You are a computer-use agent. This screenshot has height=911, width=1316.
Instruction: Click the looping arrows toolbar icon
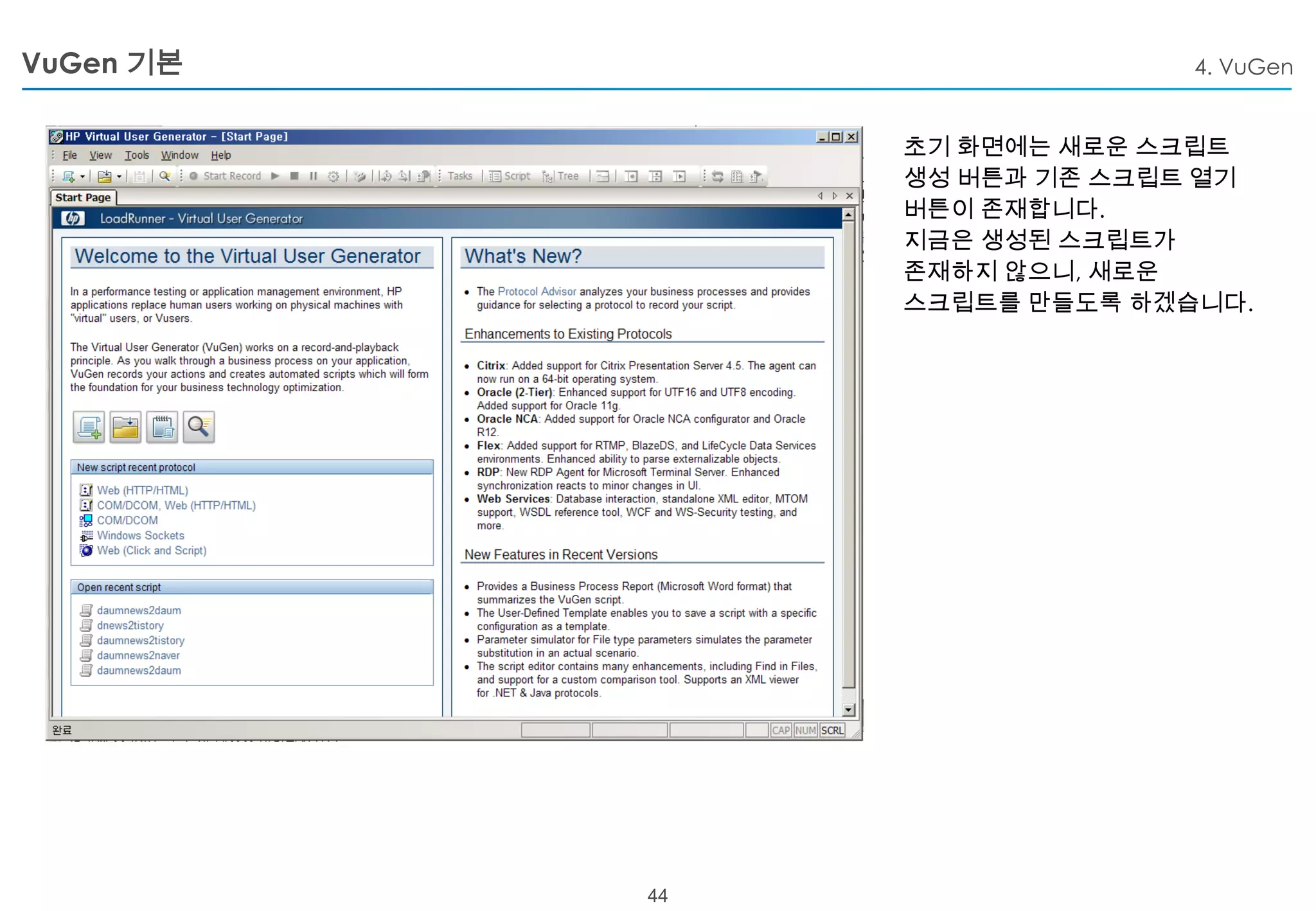(718, 176)
